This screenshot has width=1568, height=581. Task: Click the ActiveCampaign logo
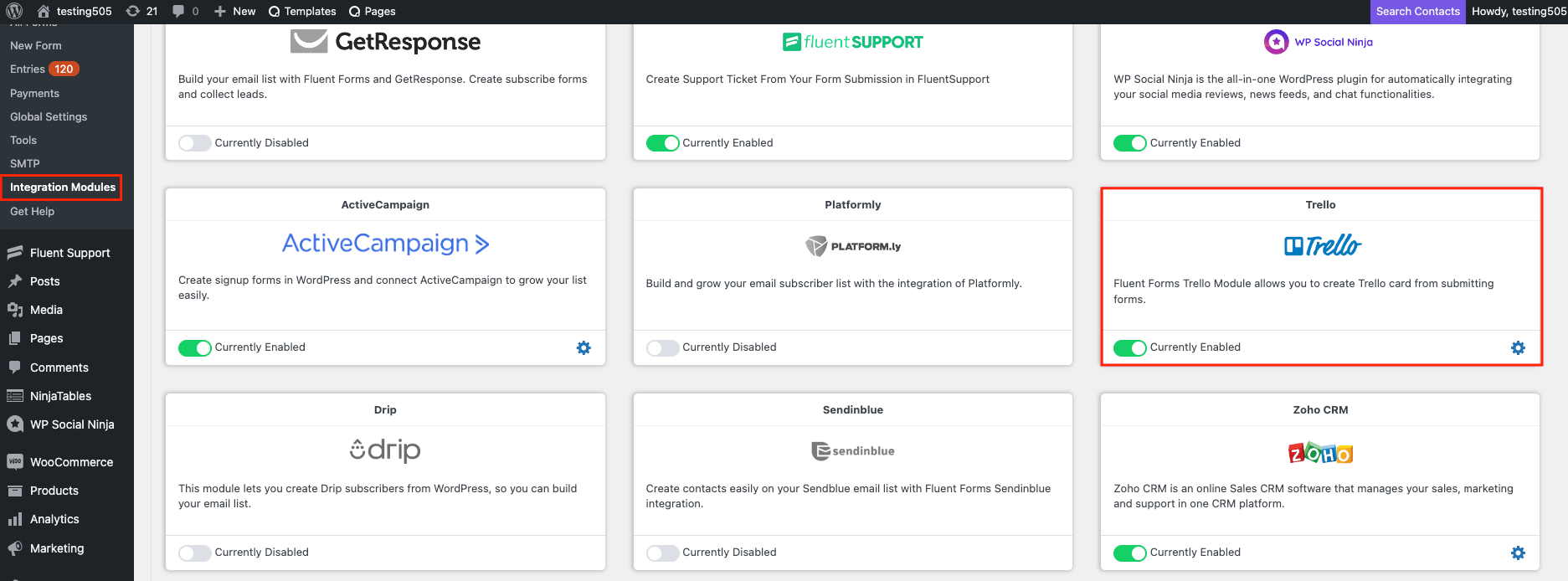coord(385,244)
